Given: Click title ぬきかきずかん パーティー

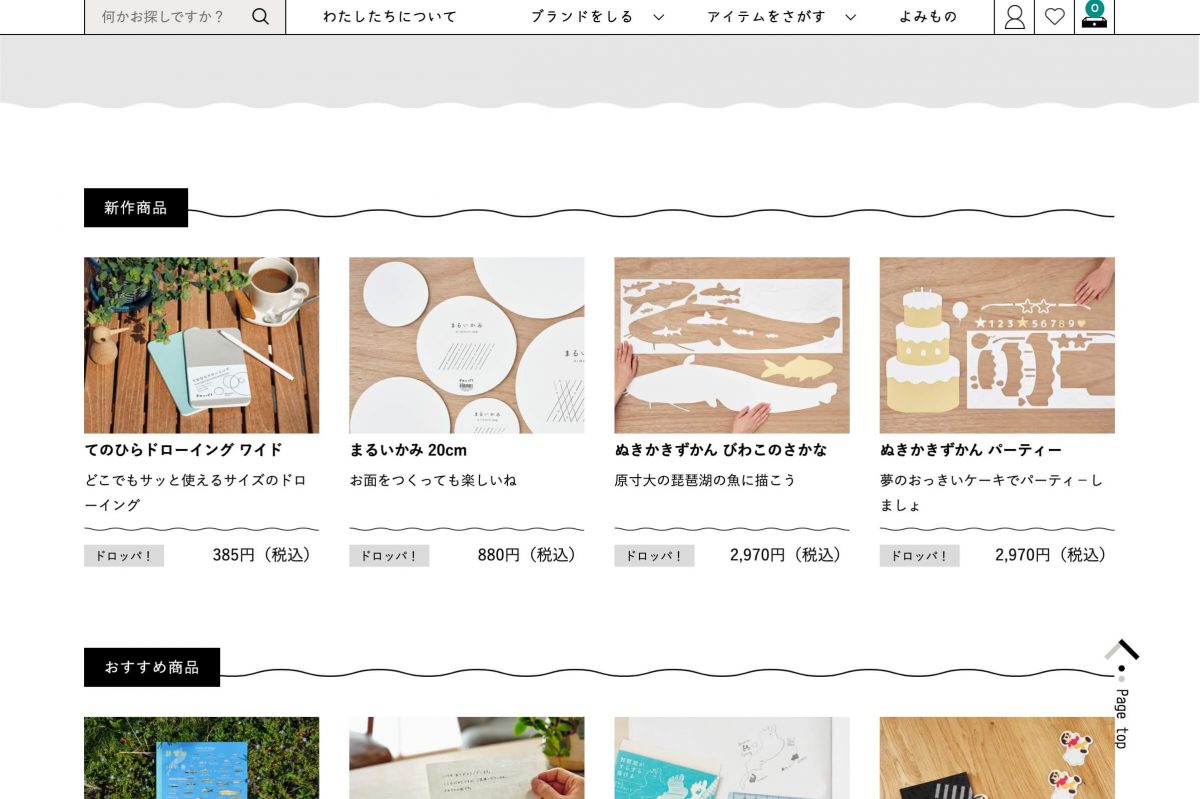Looking at the screenshot, I should click(x=971, y=450).
